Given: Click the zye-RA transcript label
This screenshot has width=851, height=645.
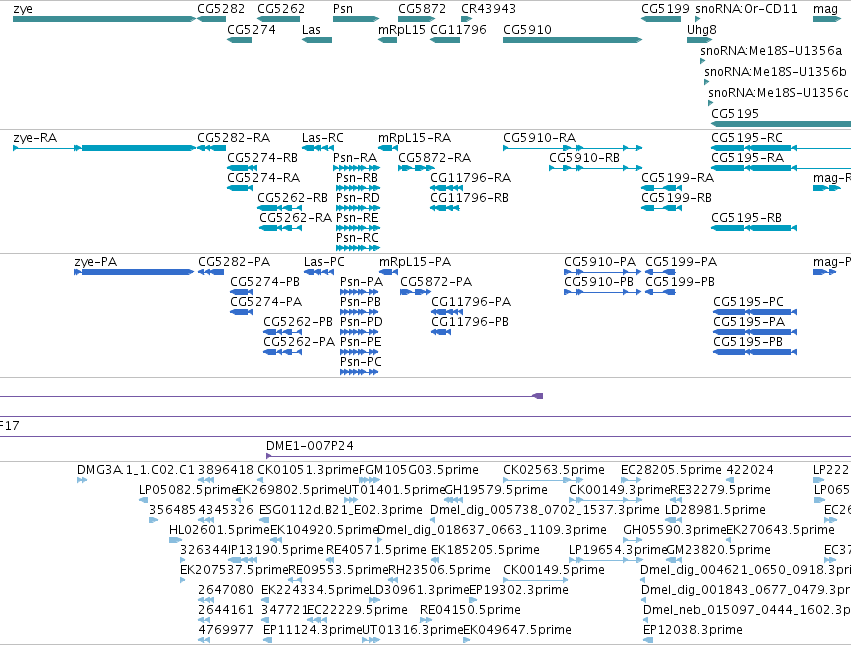Looking at the screenshot, I should 35,137.
